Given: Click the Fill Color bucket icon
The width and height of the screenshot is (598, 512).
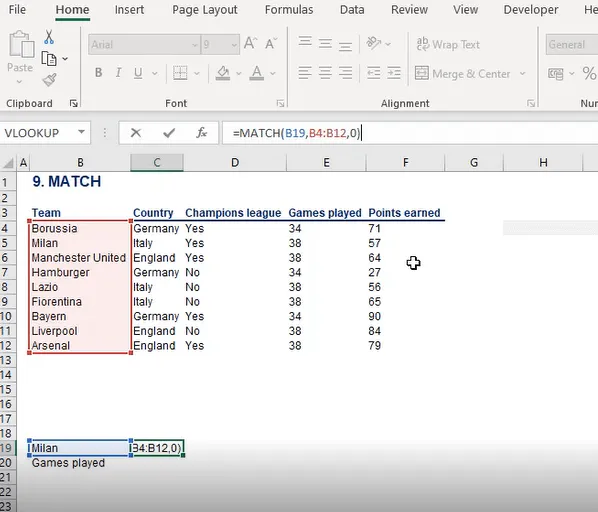Looking at the screenshot, I should tap(223, 73).
